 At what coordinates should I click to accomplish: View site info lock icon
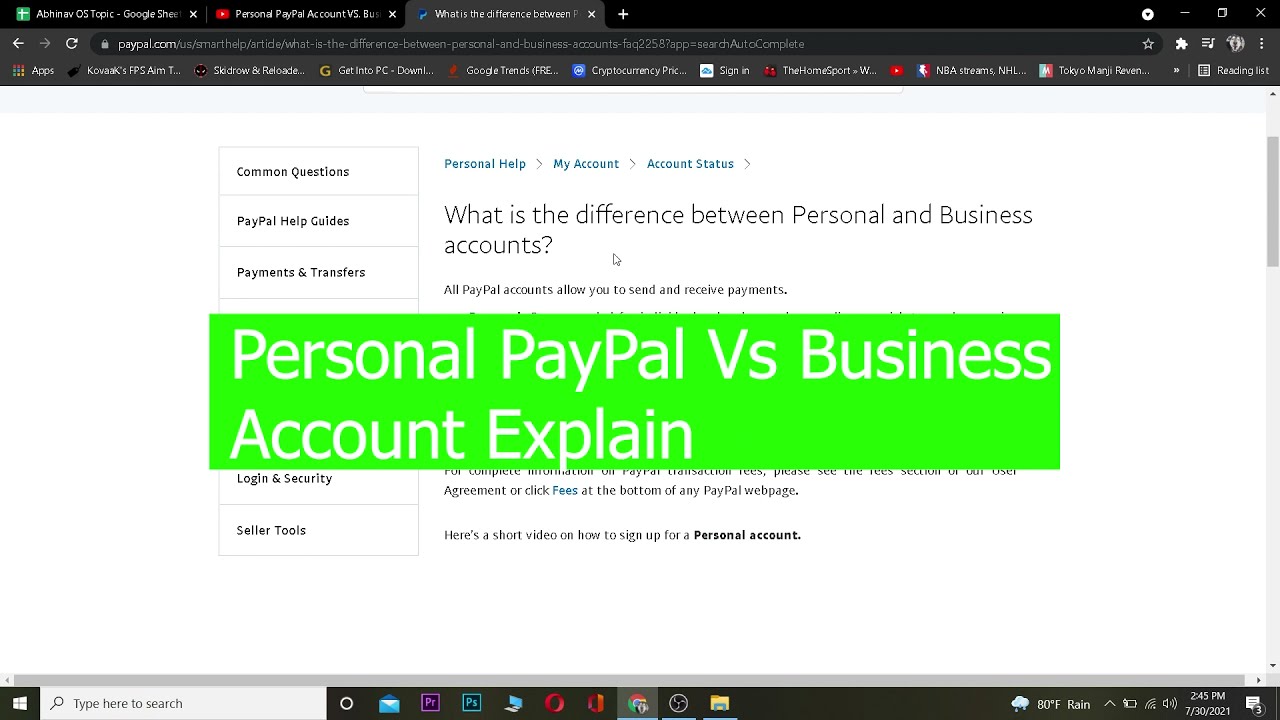pos(104,44)
